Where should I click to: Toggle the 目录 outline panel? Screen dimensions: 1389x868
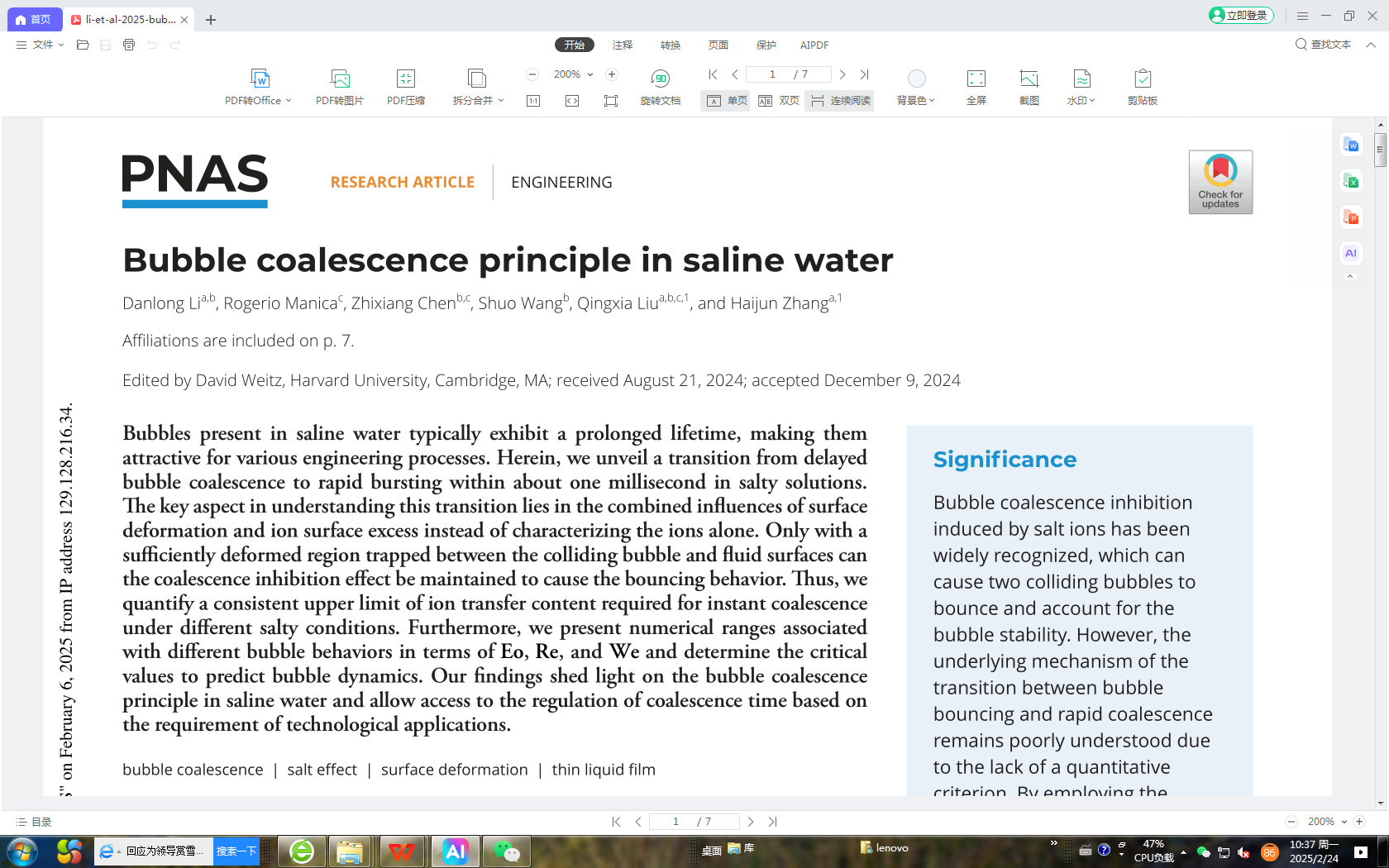click(x=34, y=822)
